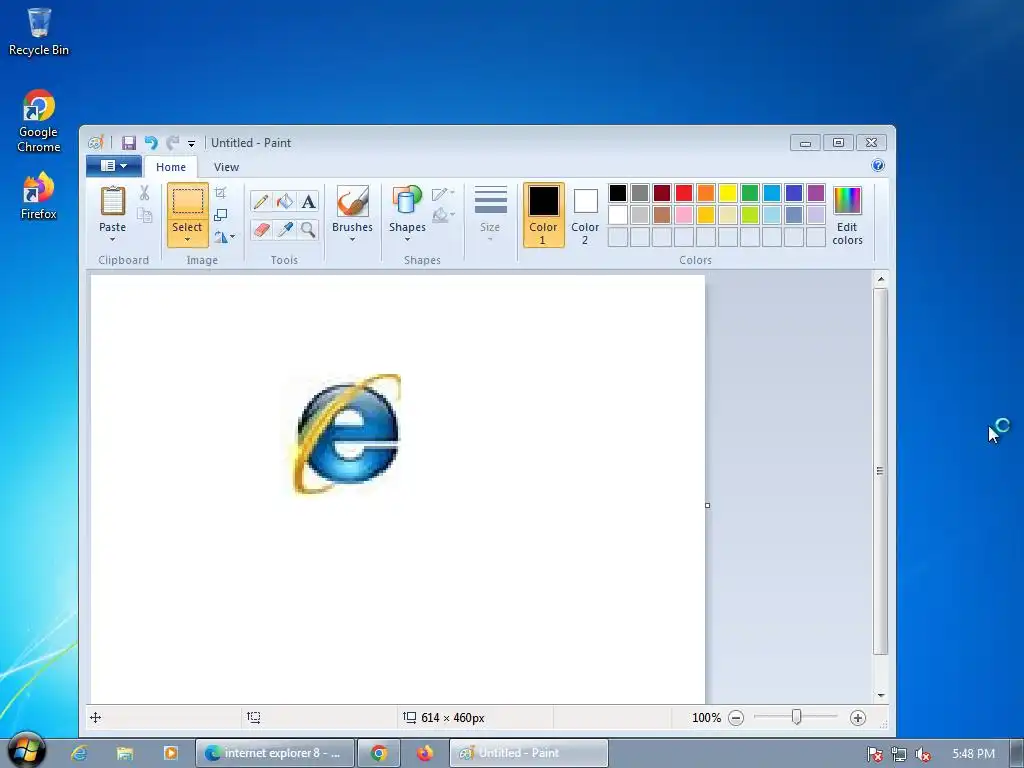Open Paint Help question mark icon
1024x768 pixels.
pos(878,165)
